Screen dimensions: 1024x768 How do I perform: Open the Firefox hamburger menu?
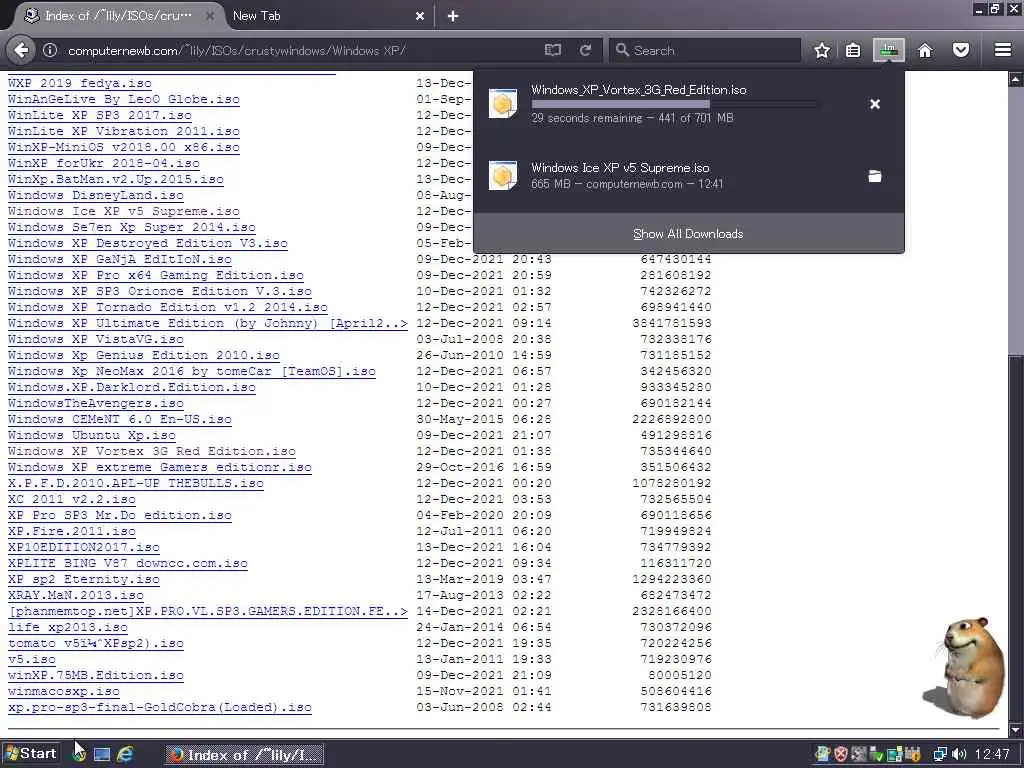1002,50
